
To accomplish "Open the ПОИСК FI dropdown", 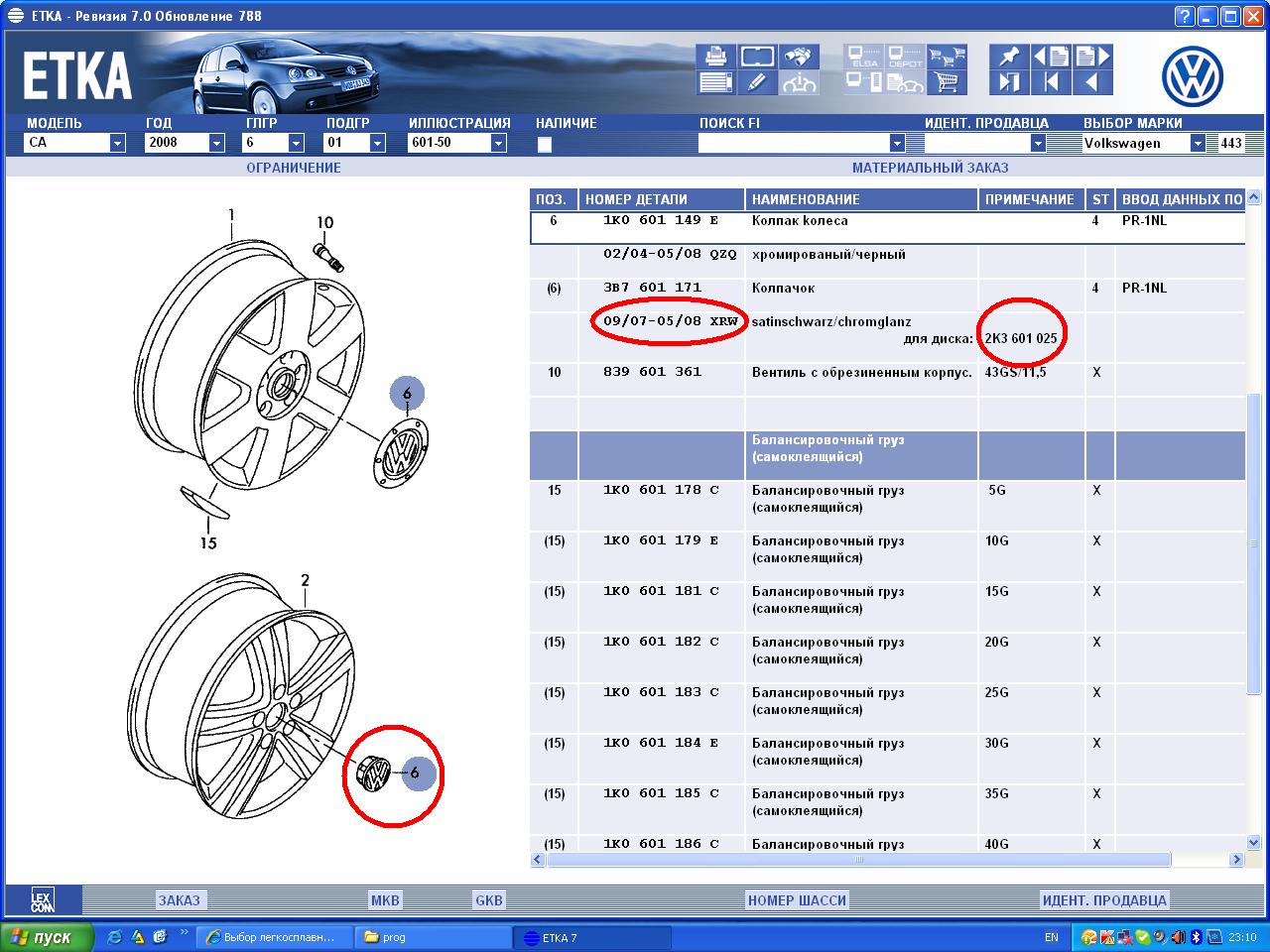I will [x=897, y=143].
